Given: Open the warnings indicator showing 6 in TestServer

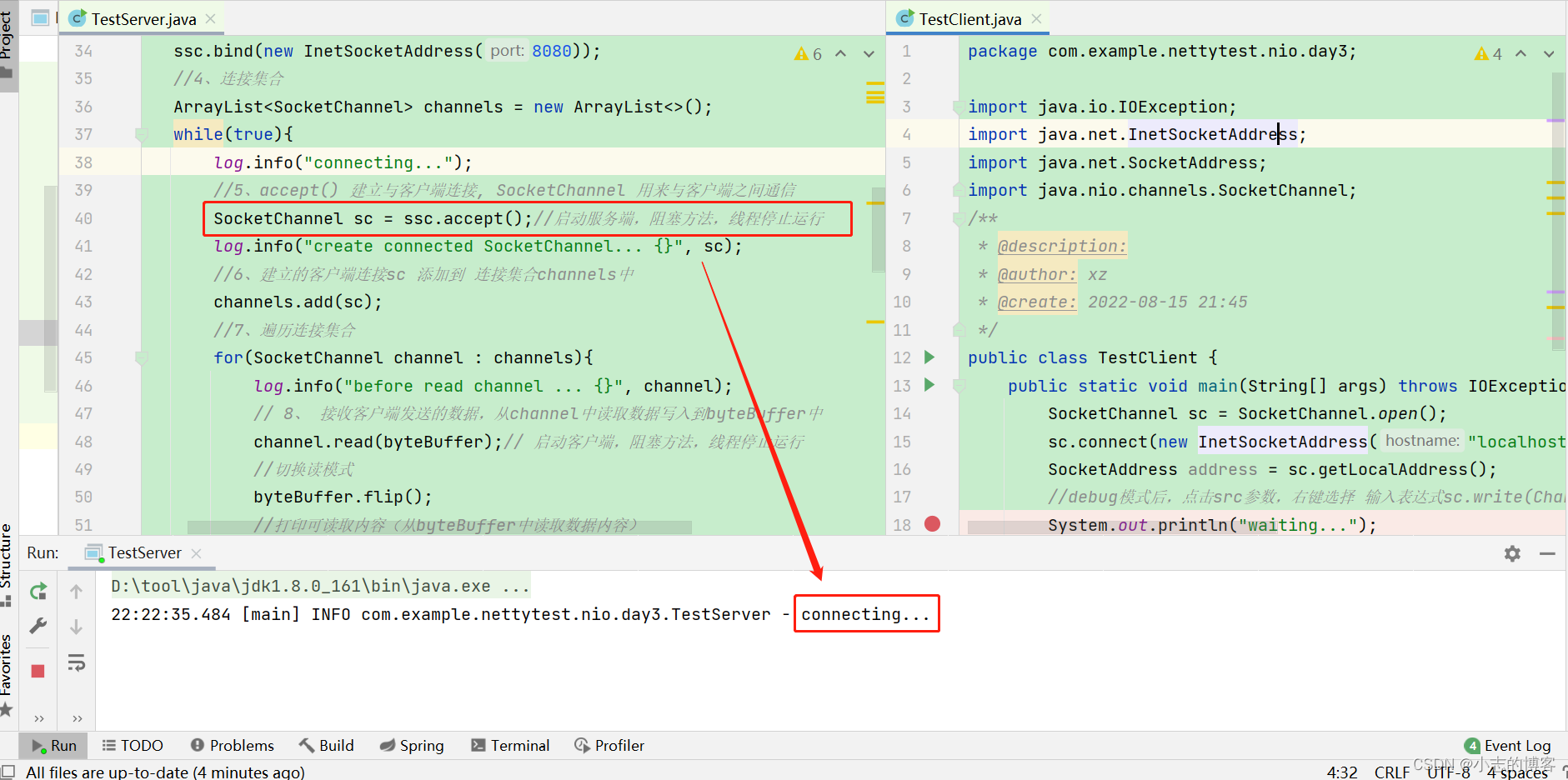Looking at the screenshot, I should [x=808, y=53].
